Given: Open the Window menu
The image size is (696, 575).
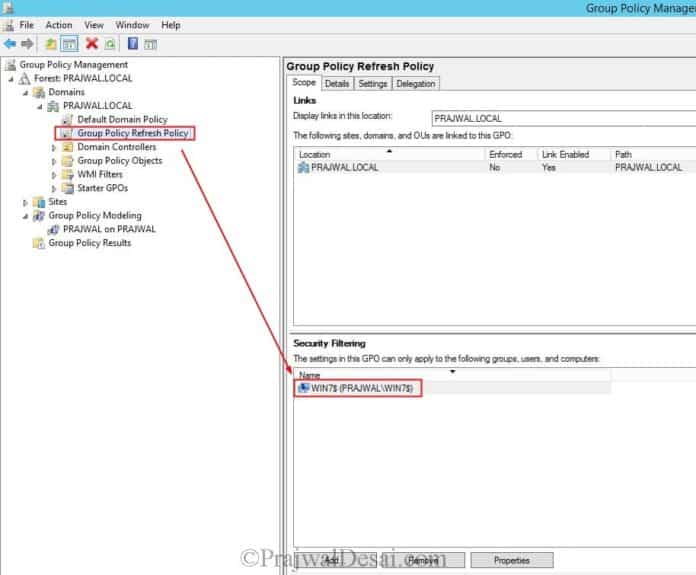Looking at the screenshot, I should 132,25.
